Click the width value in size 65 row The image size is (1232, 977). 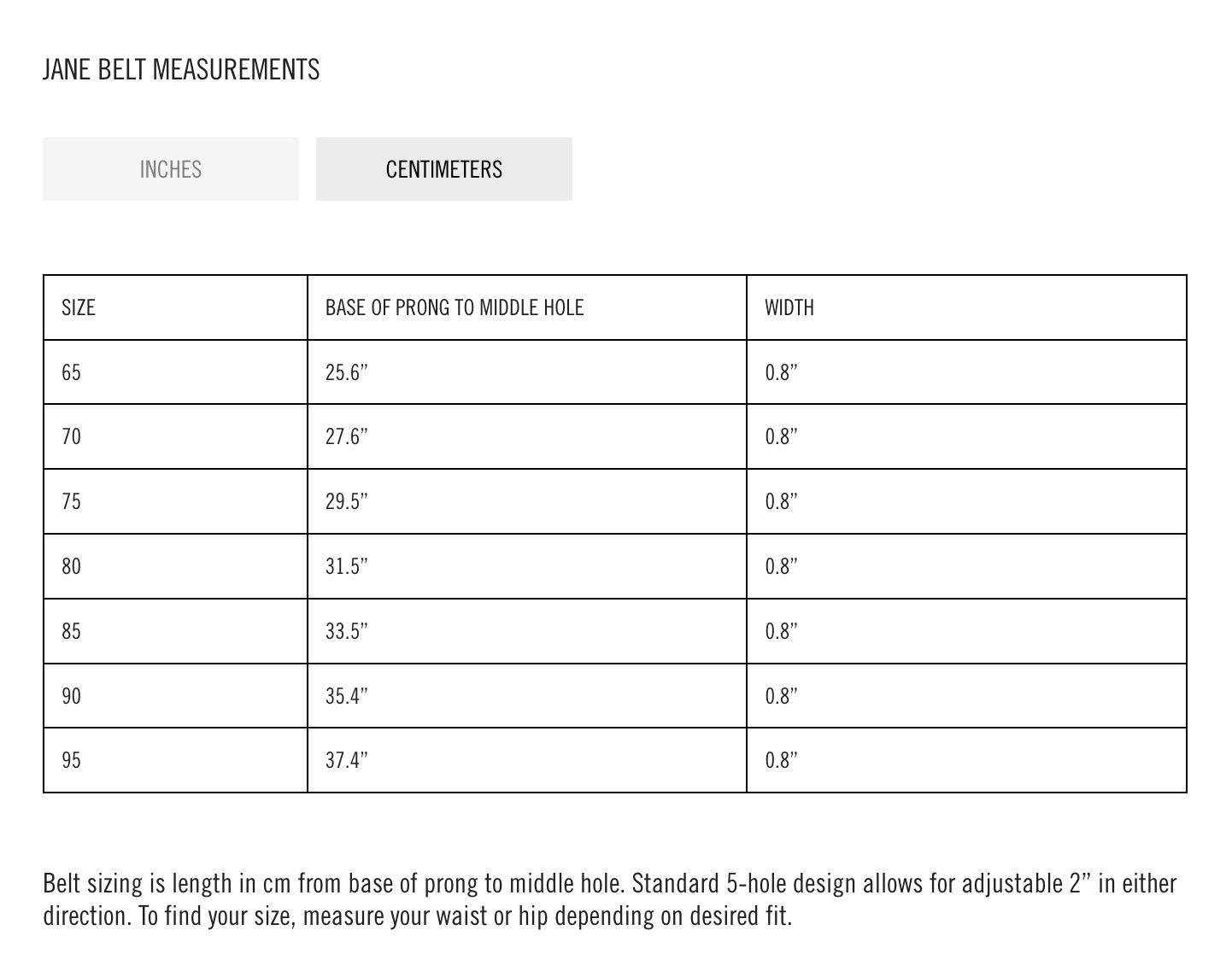[x=966, y=372]
